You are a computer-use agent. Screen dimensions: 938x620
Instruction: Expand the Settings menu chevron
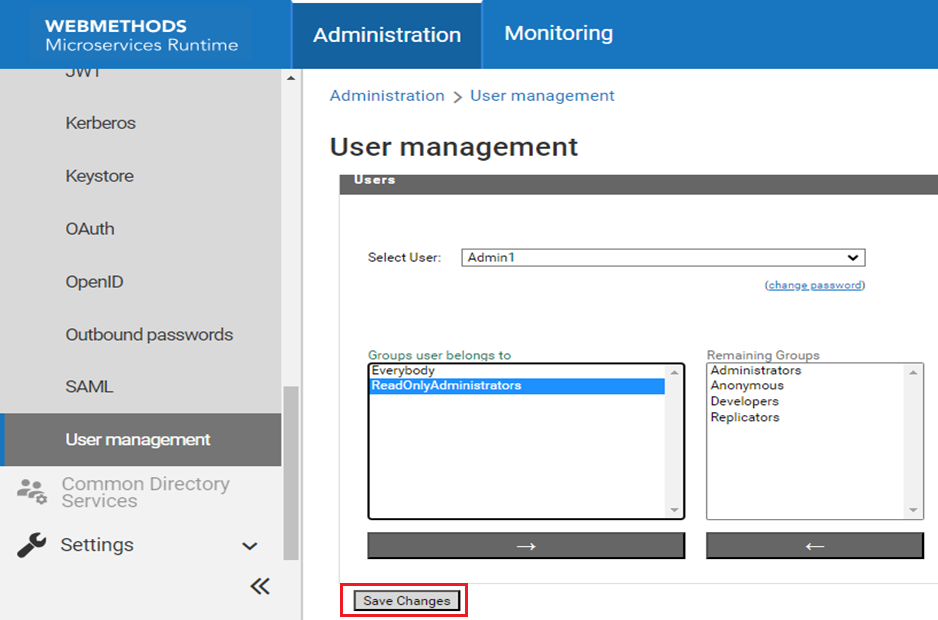tap(250, 546)
